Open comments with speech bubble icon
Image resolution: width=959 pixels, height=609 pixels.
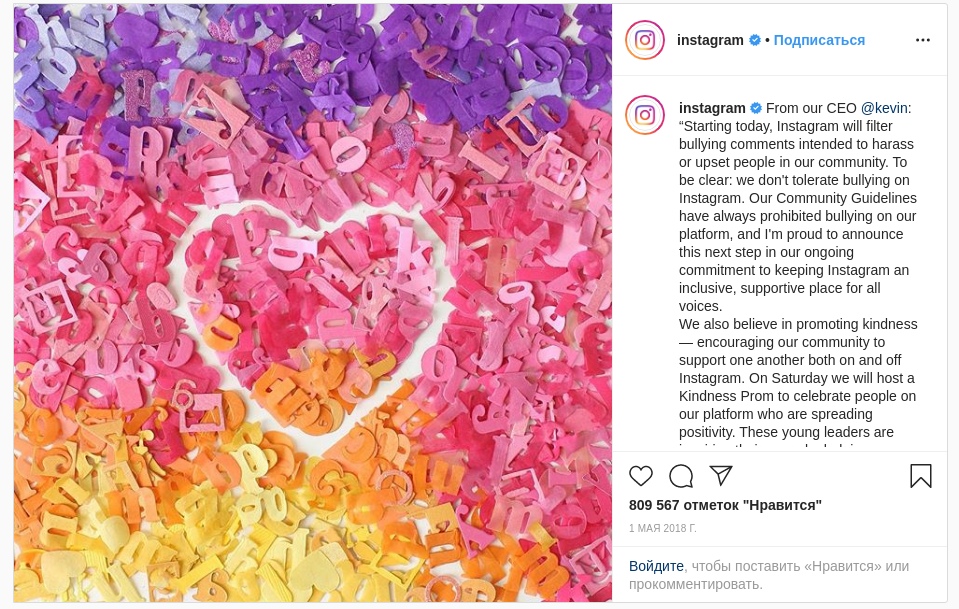pos(681,476)
